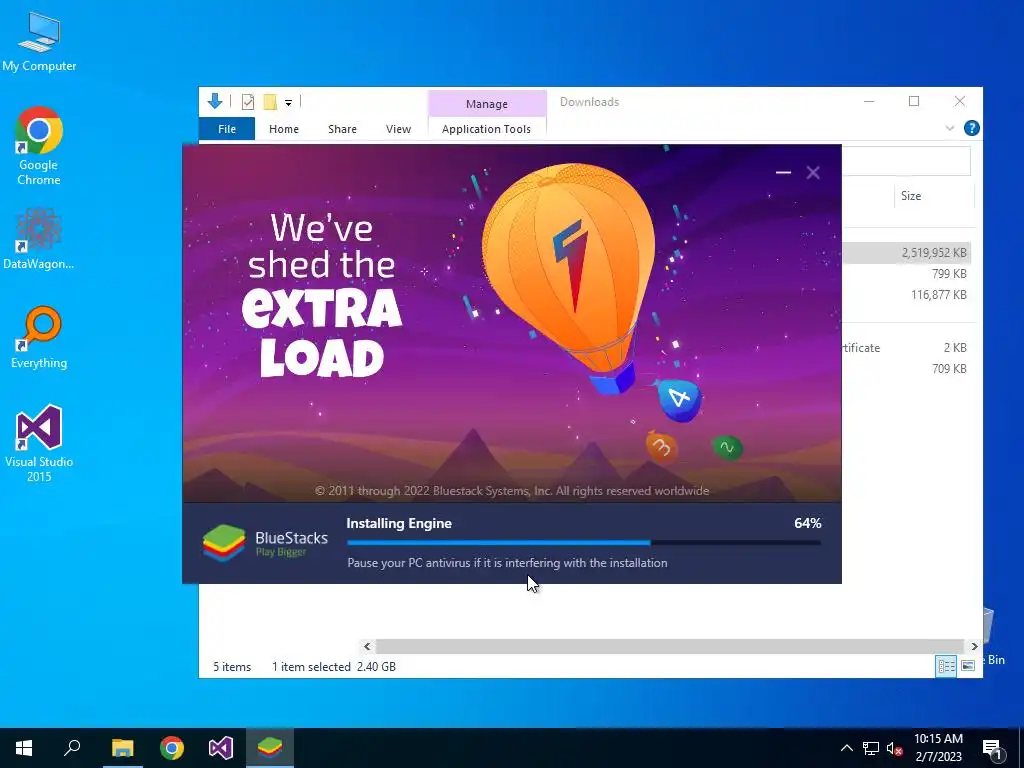Open taskbar search magnifier
Viewport: 1024px width, 768px height.
(72, 748)
